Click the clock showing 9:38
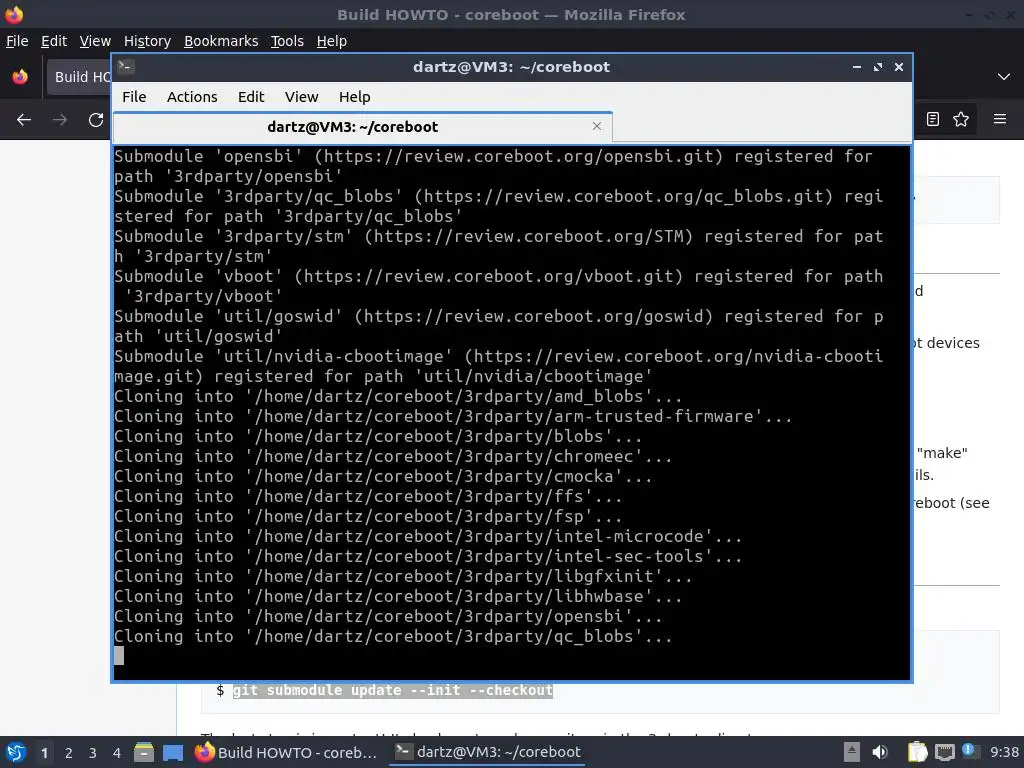 1004,752
